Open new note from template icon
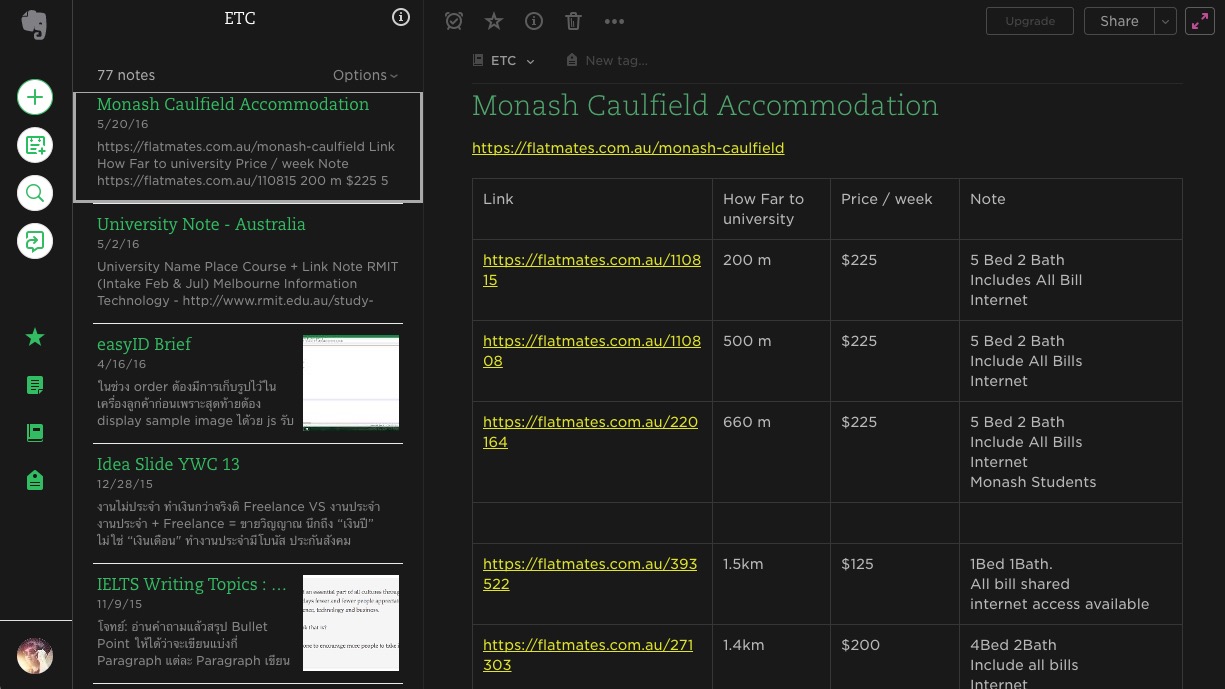 point(35,145)
